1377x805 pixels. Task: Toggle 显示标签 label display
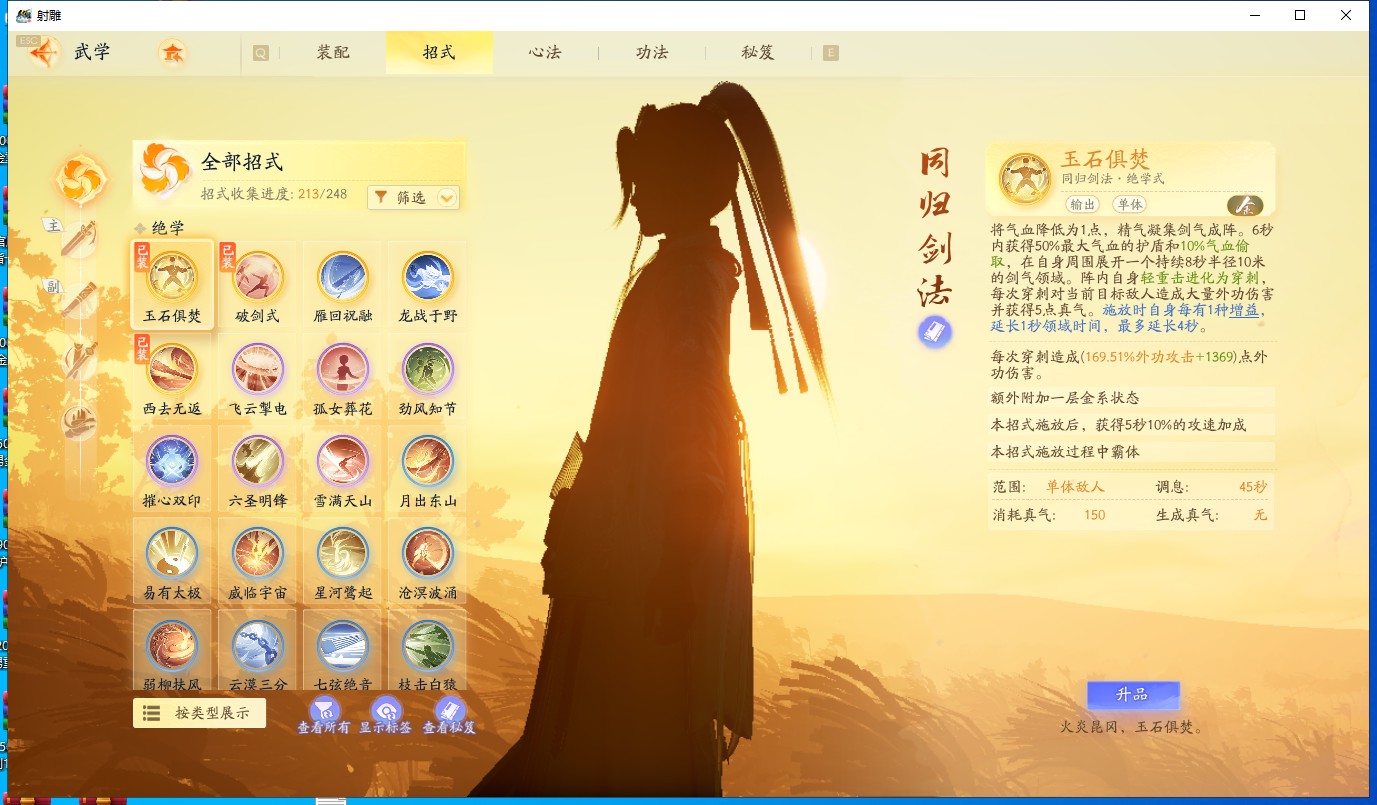click(x=386, y=714)
